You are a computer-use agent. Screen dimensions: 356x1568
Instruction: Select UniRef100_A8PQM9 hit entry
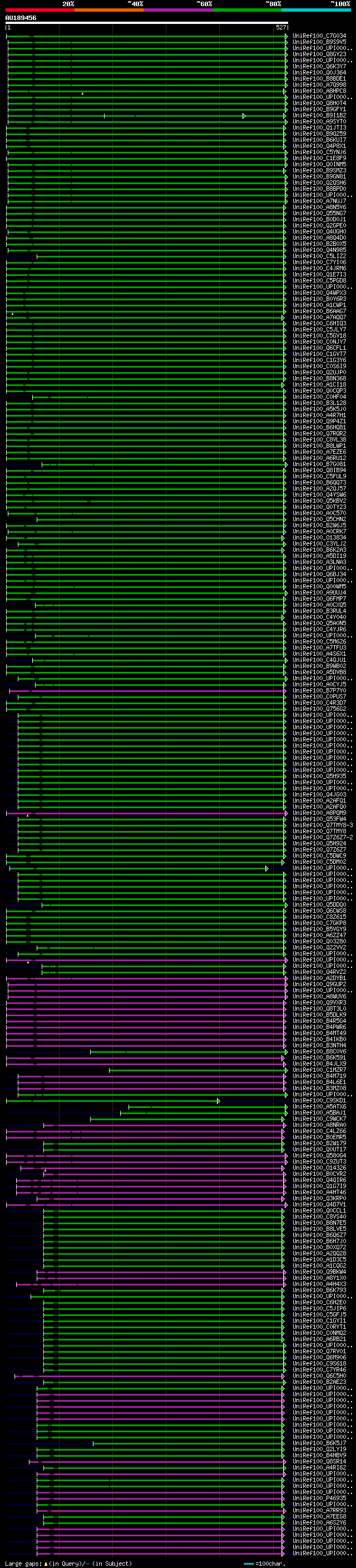tap(319, 813)
